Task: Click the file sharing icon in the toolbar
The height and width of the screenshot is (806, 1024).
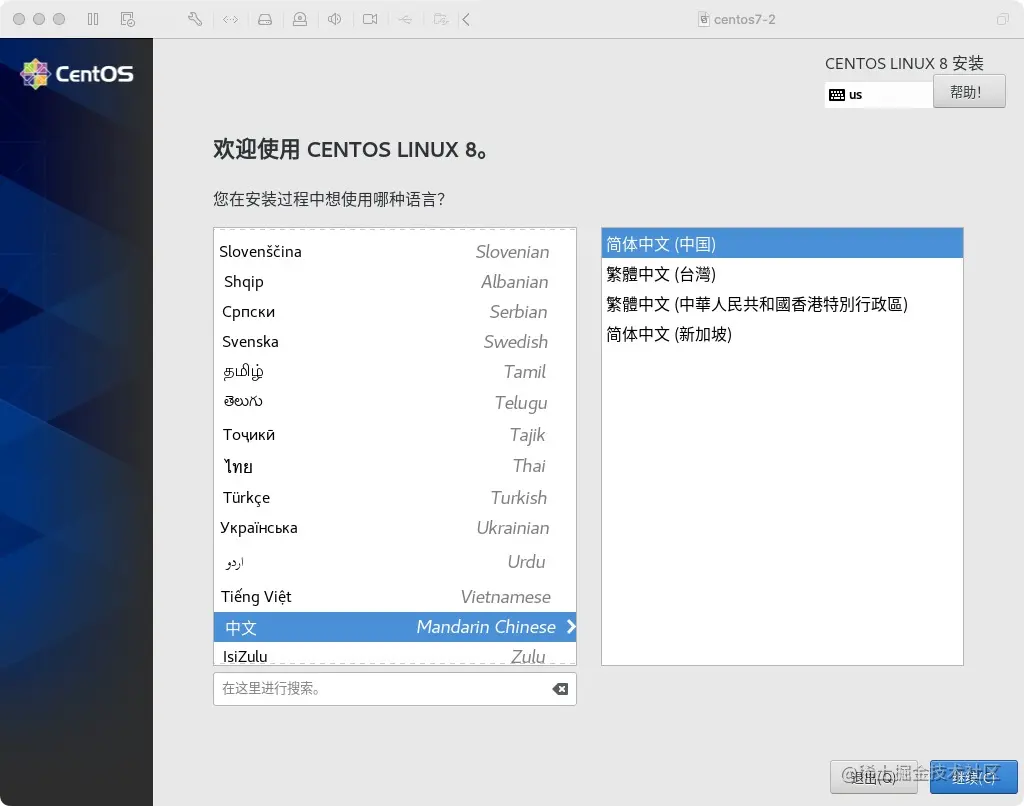Action: click(x=439, y=18)
